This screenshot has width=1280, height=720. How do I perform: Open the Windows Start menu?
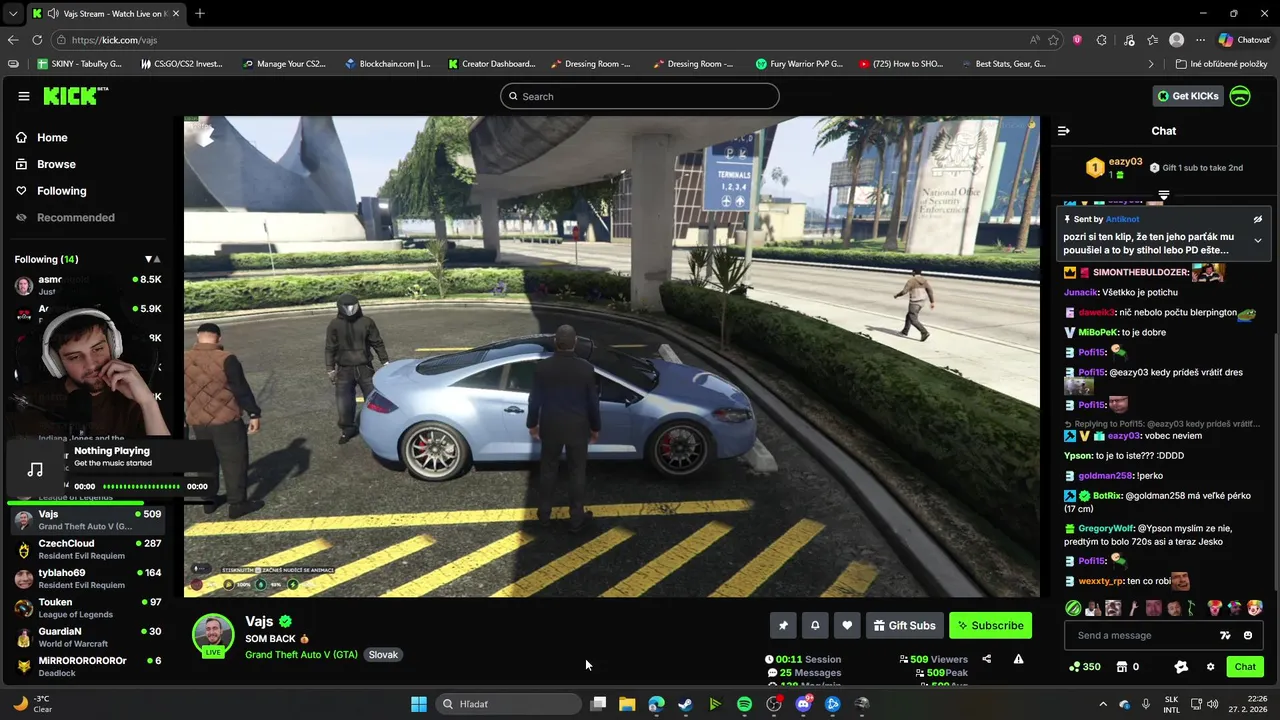pyautogui.click(x=419, y=704)
